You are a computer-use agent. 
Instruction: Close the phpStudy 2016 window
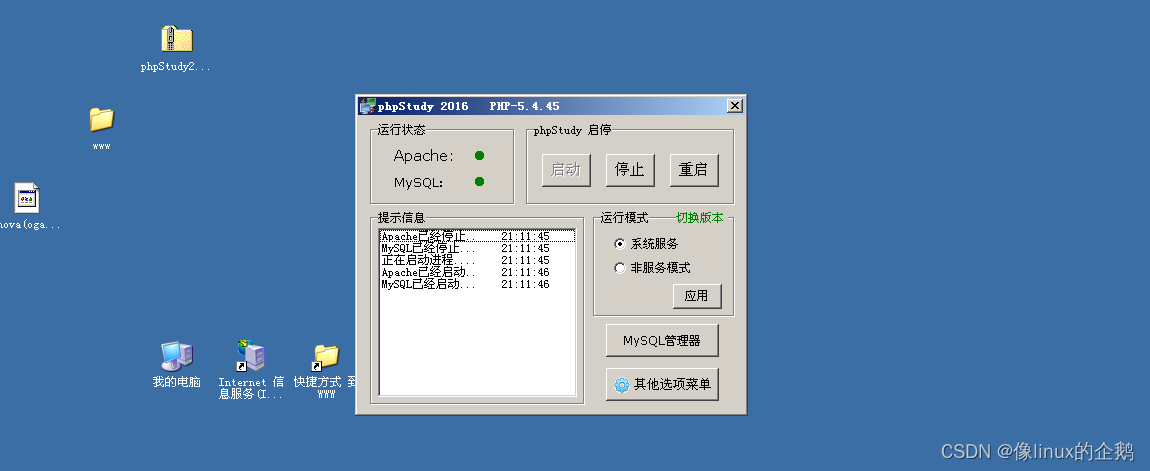(734, 106)
